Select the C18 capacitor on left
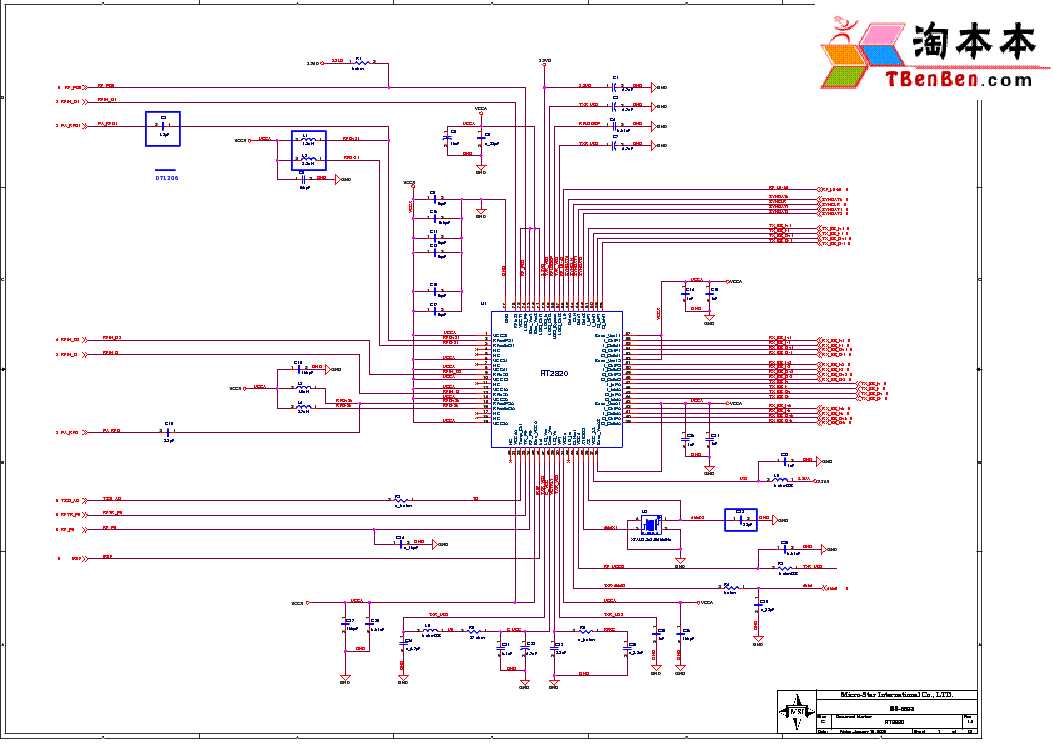The height and width of the screenshot is (744, 1053). 168,432
